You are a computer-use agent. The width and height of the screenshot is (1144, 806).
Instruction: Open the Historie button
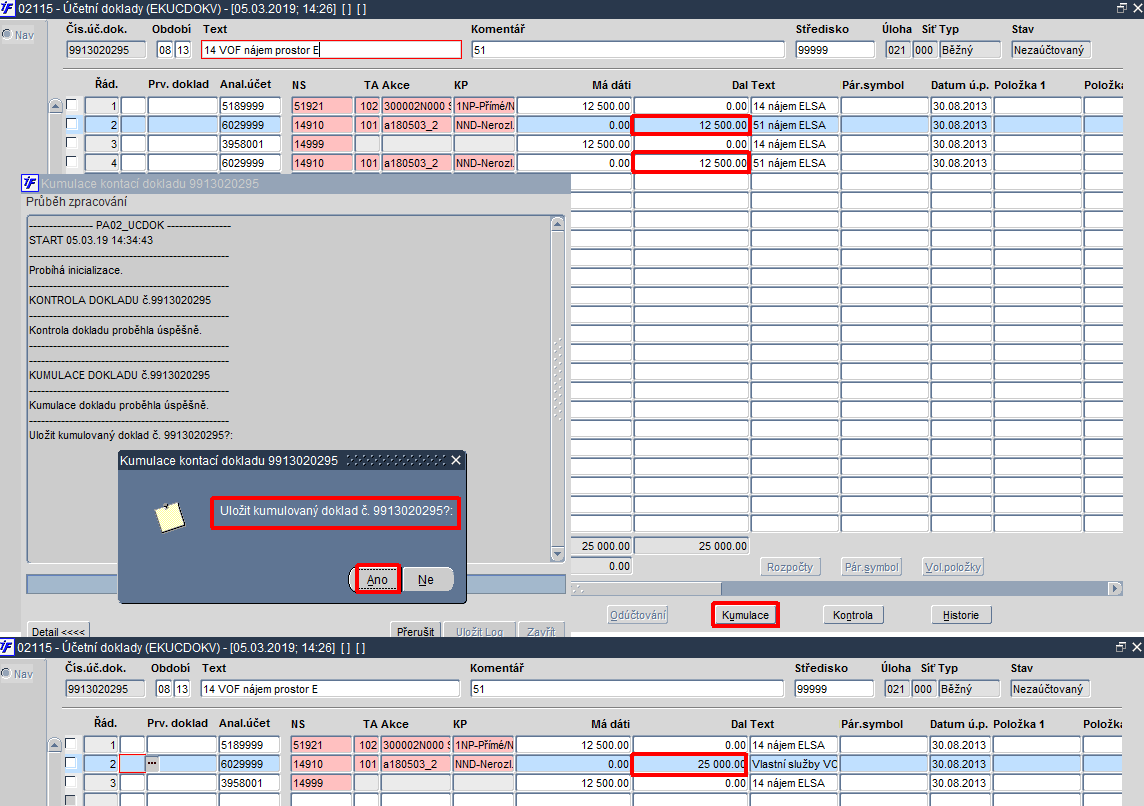(961, 615)
